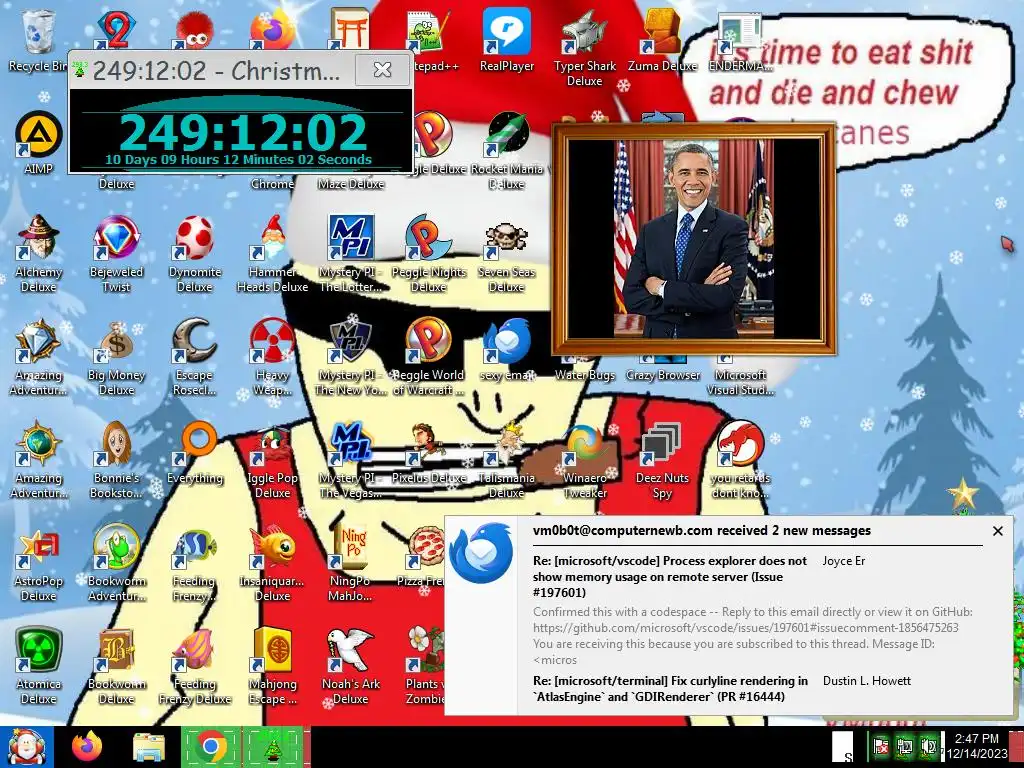Open the Talismania Deluxe shortcut
This screenshot has width=1024, height=768.
[507, 460]
